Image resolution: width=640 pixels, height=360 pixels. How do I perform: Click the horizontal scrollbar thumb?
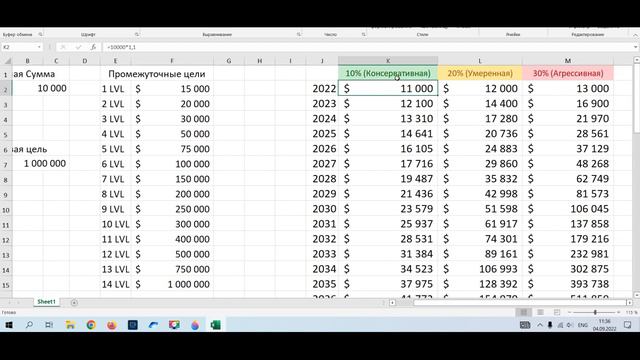tap(520, 302)
